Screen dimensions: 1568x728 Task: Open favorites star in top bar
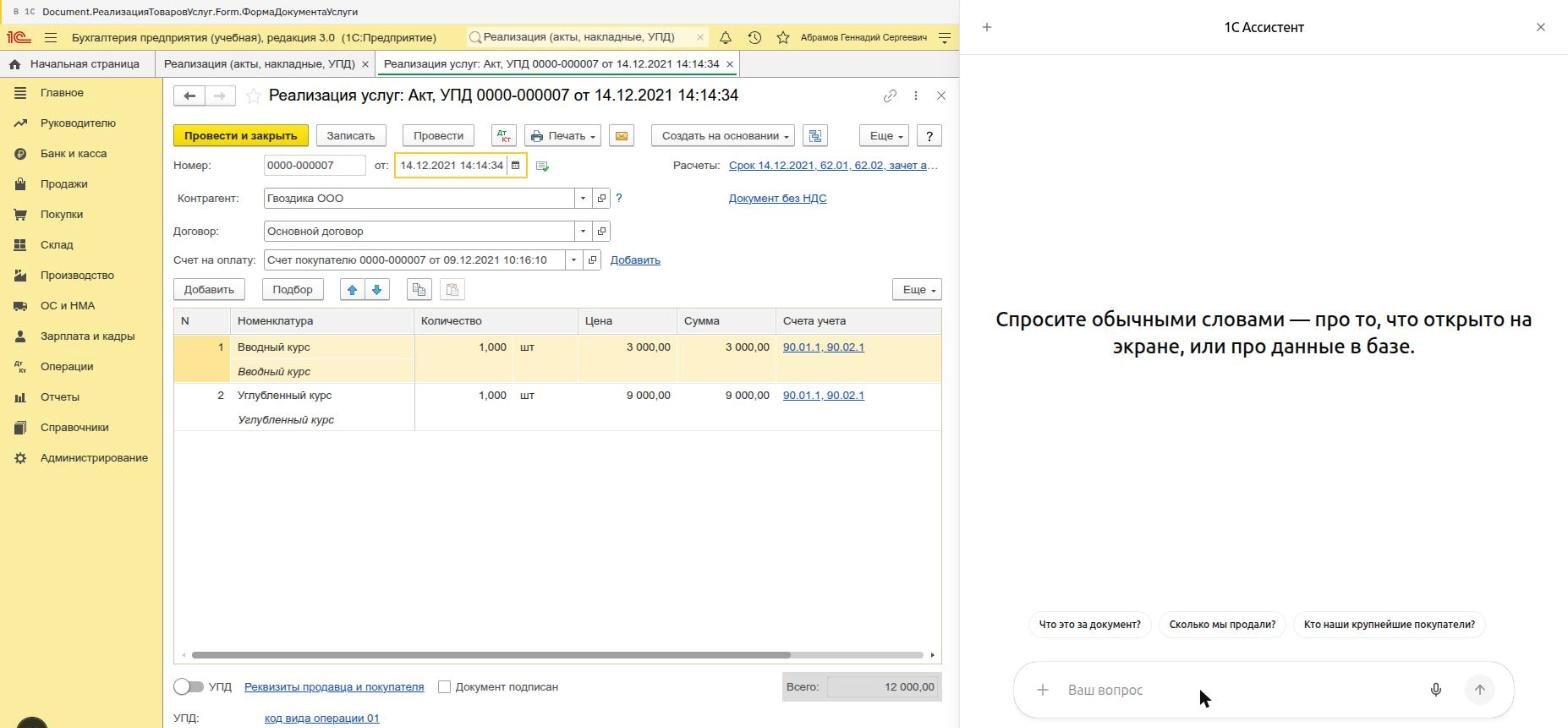(x=783, y=37)
